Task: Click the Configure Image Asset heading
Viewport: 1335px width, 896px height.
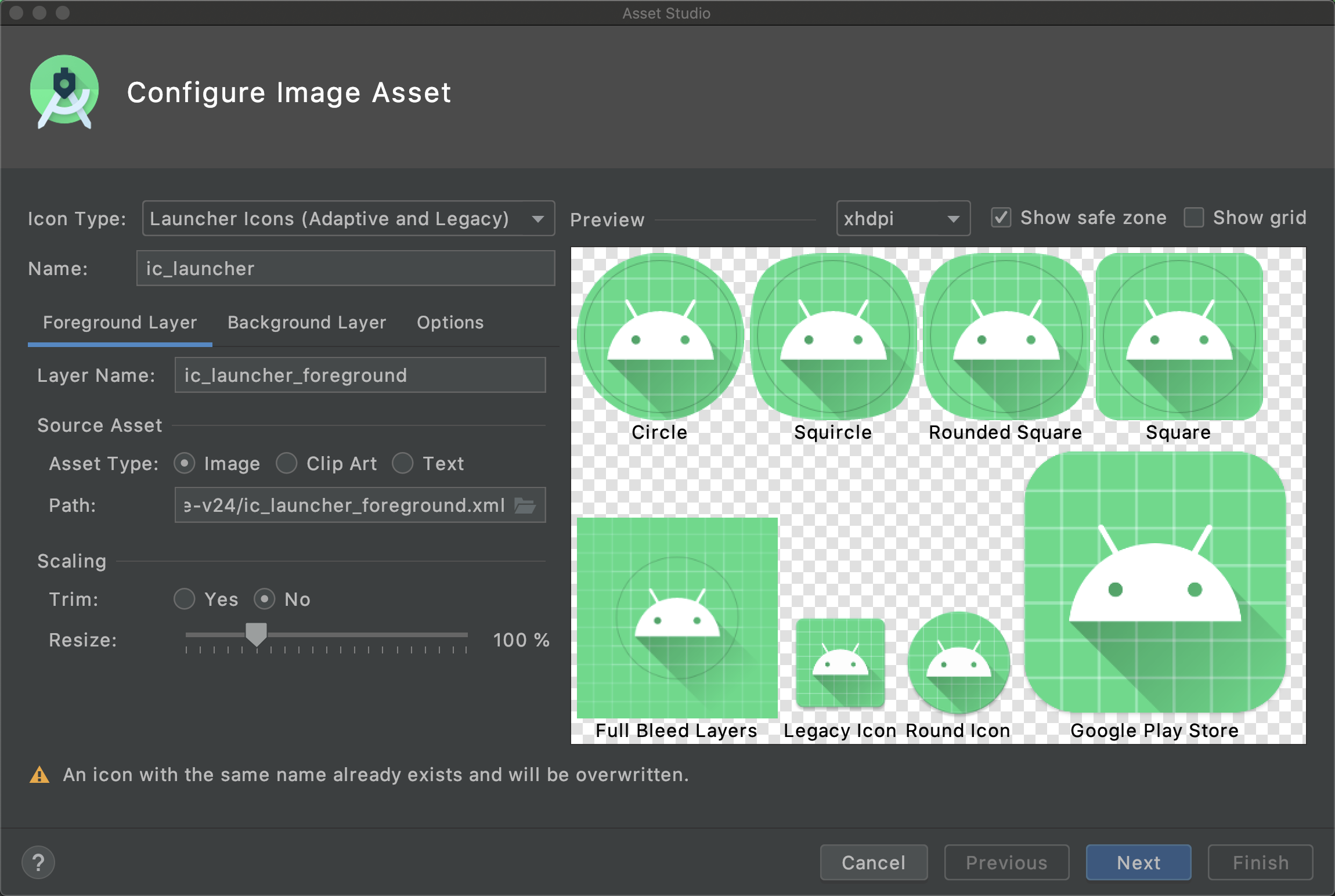Action: 289,92
